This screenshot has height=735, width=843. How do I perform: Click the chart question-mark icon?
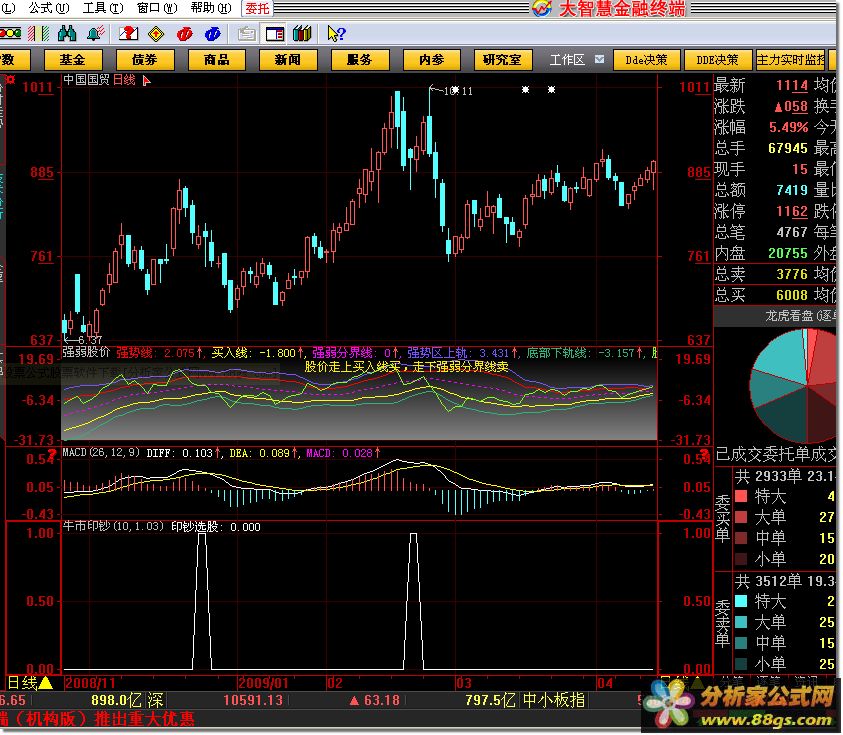pyautogui.click(x=128, y=34)
